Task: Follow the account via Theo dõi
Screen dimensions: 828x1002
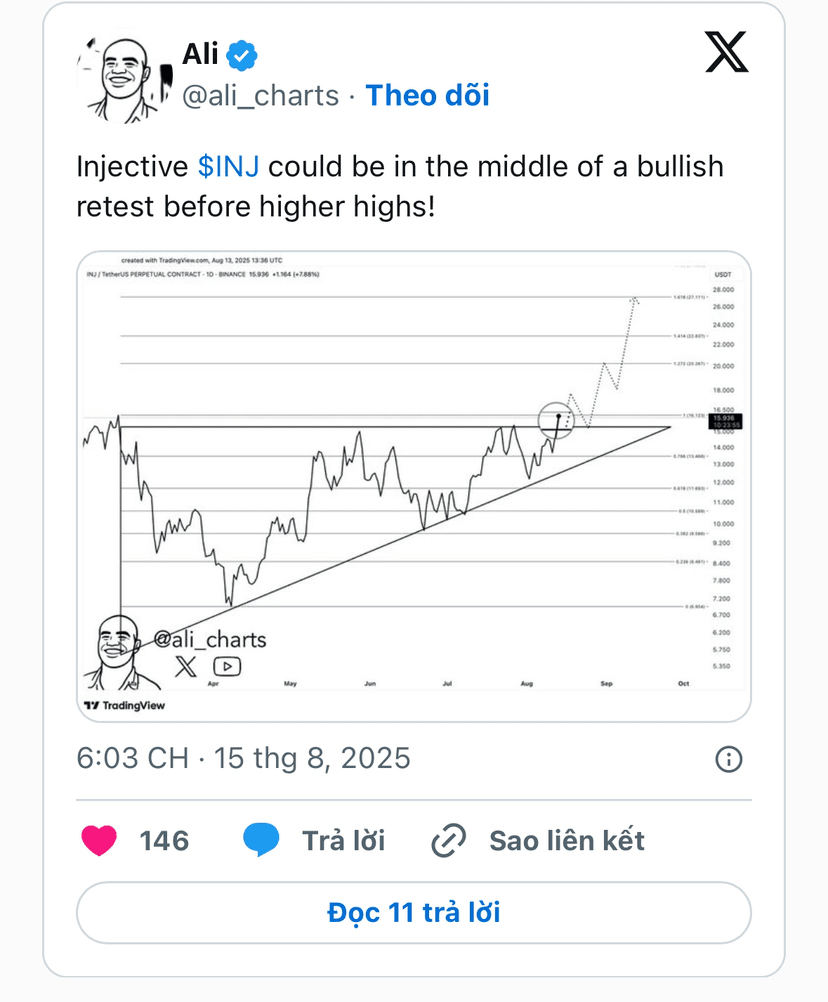Action: tap(427, 96)
